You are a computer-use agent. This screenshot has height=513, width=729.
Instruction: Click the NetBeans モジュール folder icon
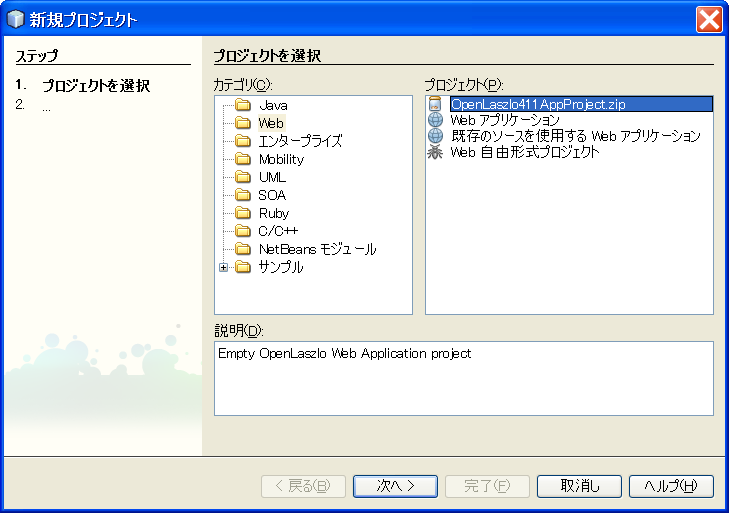pyautogui.click(x=243, y=249)
